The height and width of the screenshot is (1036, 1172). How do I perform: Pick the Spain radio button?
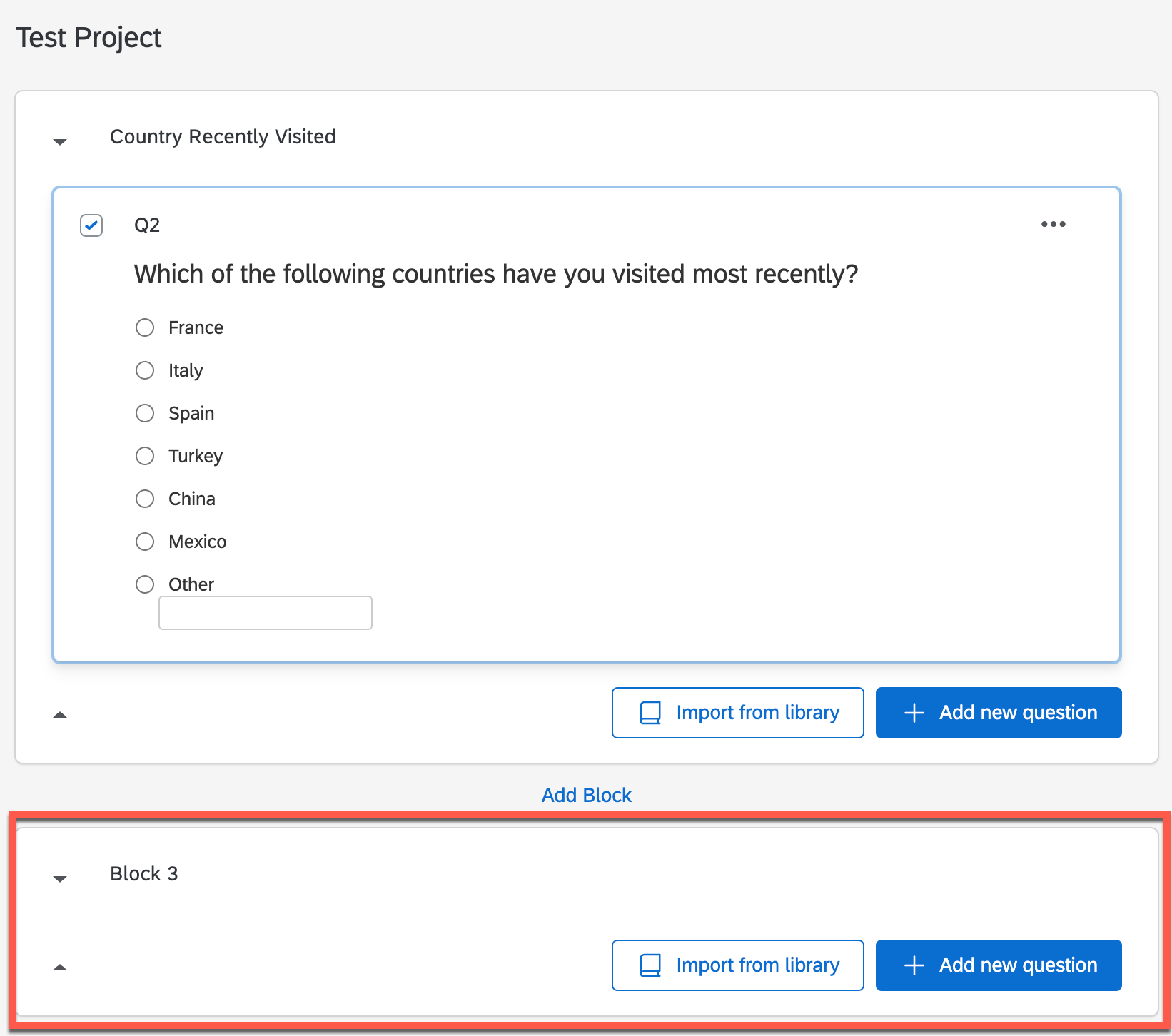tap(145, 413)
